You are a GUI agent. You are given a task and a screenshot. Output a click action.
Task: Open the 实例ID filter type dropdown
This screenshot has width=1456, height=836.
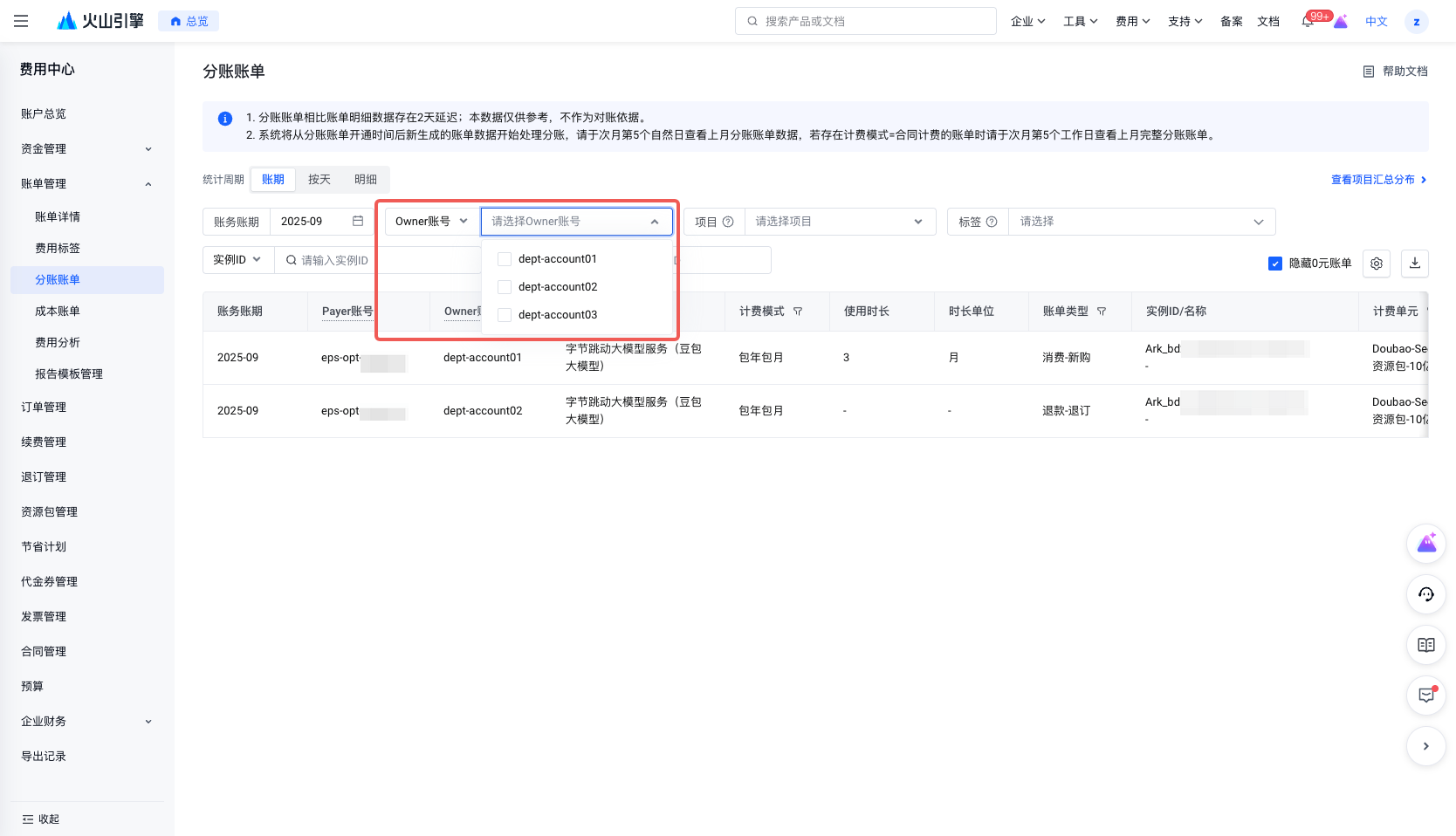coord(237,260)
